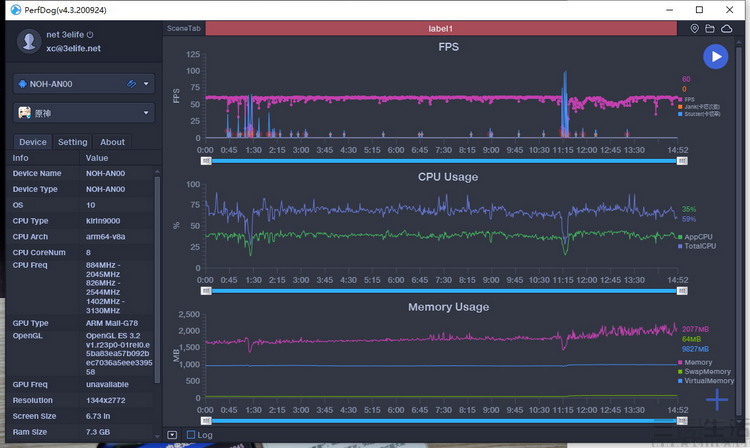Click scroll-down arrow of device info list
Viewport: 750px width, 448px height.
pyautogui.click(x=157, y=436)
